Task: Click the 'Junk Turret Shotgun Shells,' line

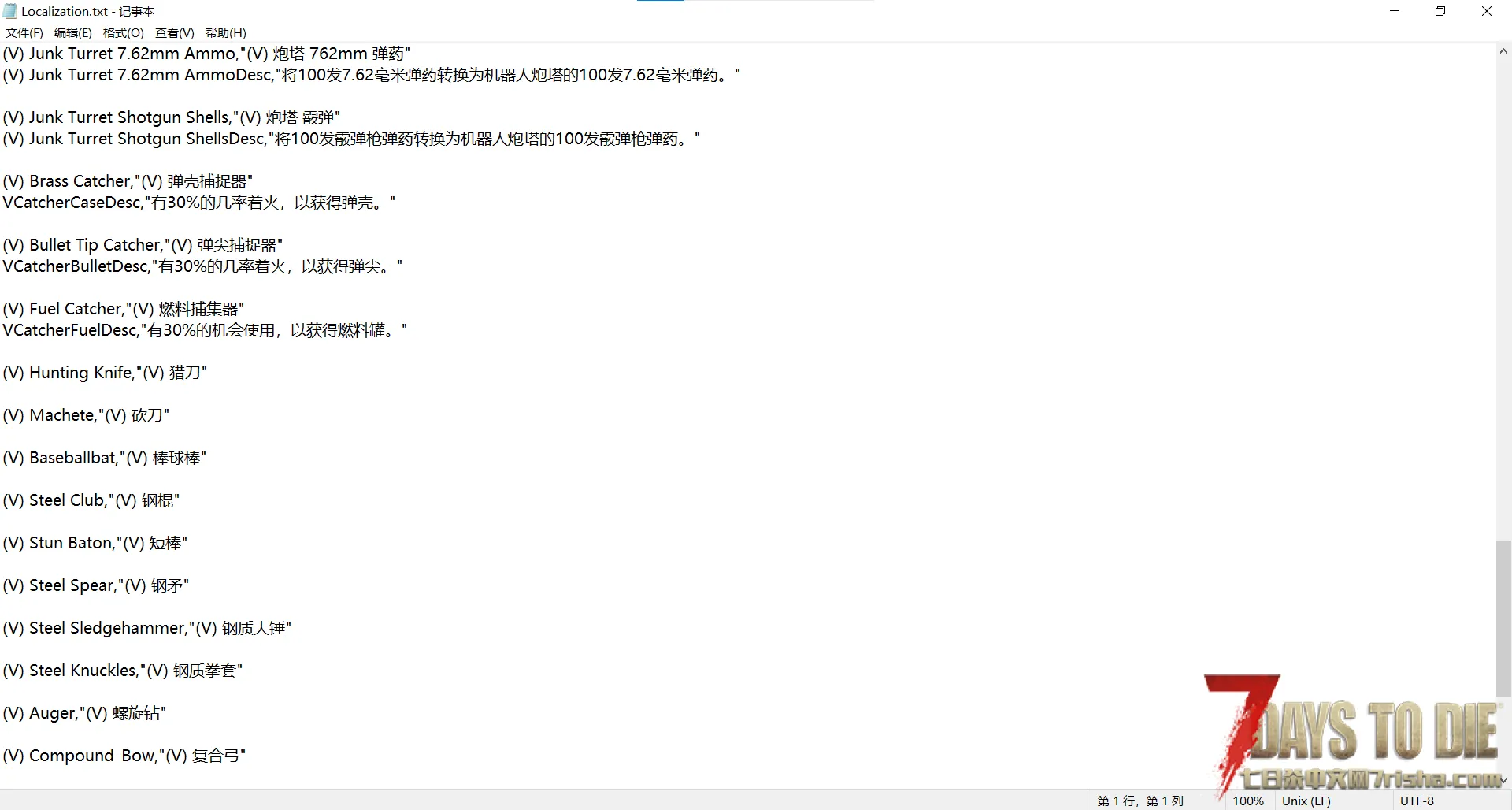Action: (172, 117)
